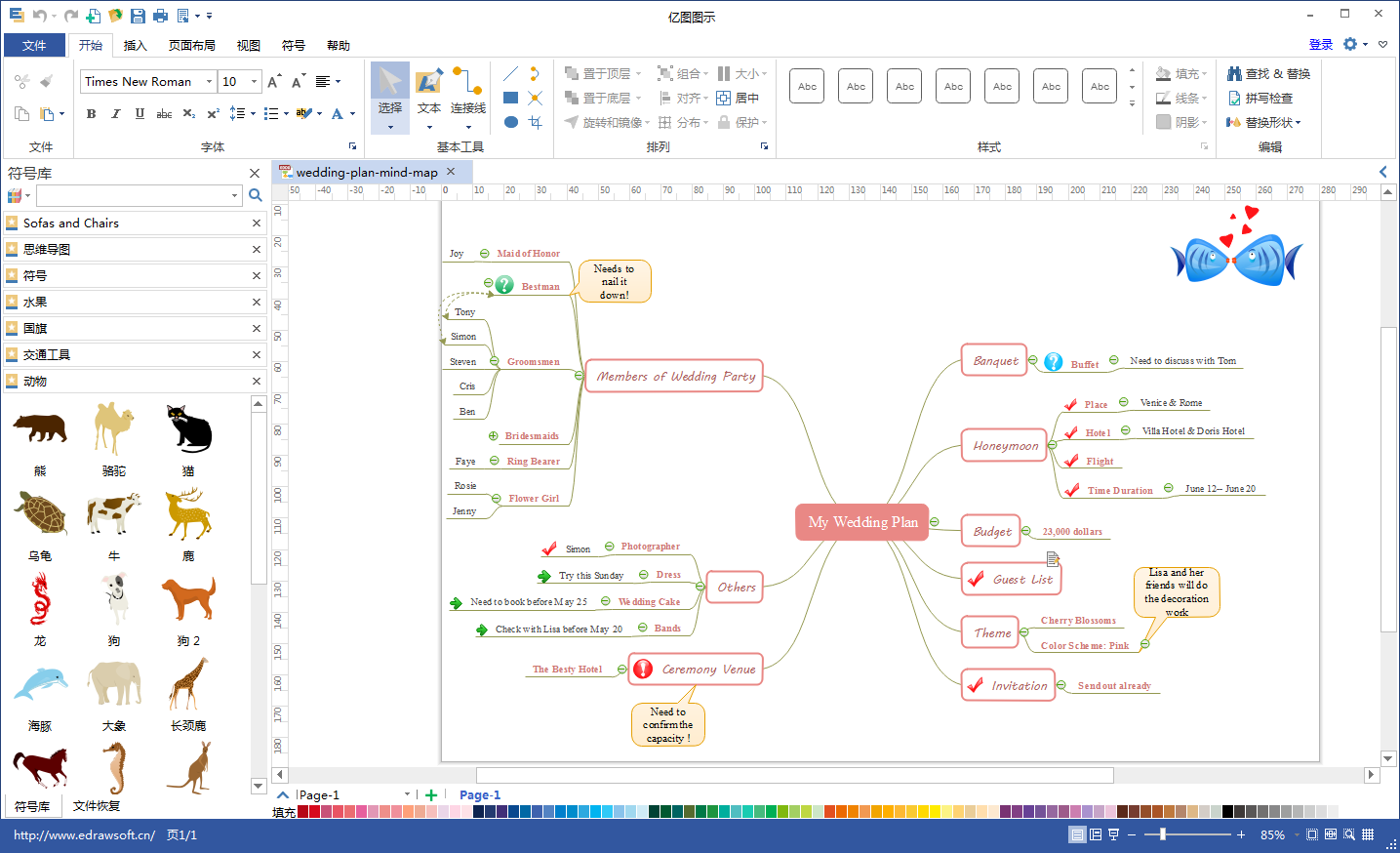Pick the straight line drawing tool
This screenshot has height=853, width=1400.
point(510,73)
